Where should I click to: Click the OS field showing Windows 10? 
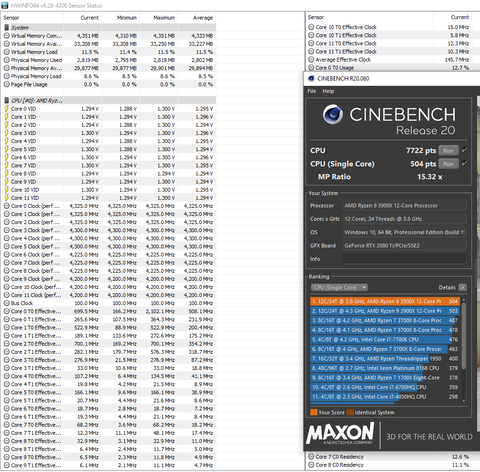tap(404, 232)
